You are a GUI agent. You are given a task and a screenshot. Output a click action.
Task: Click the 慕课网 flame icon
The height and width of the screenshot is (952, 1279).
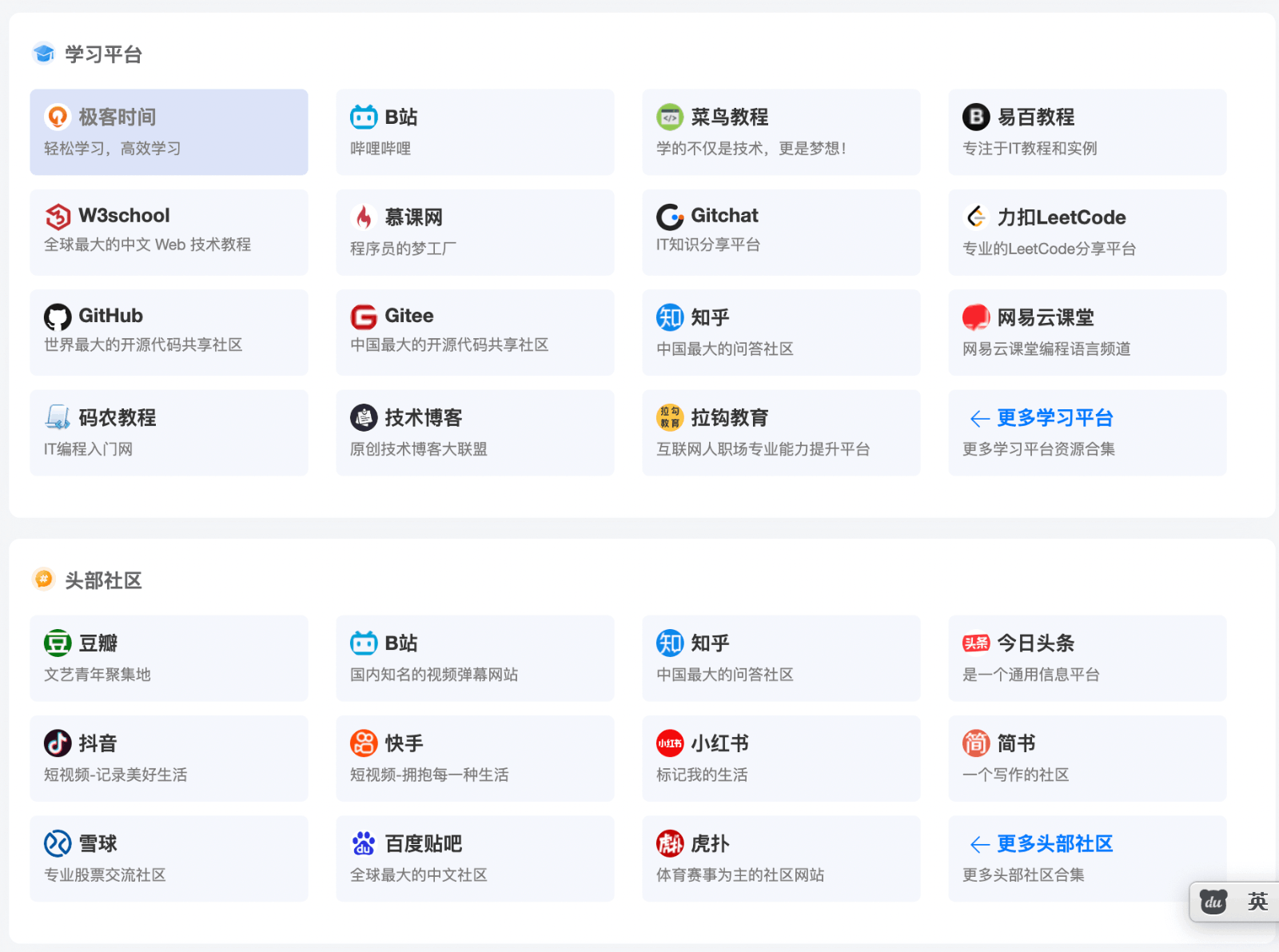coord(364,217)
